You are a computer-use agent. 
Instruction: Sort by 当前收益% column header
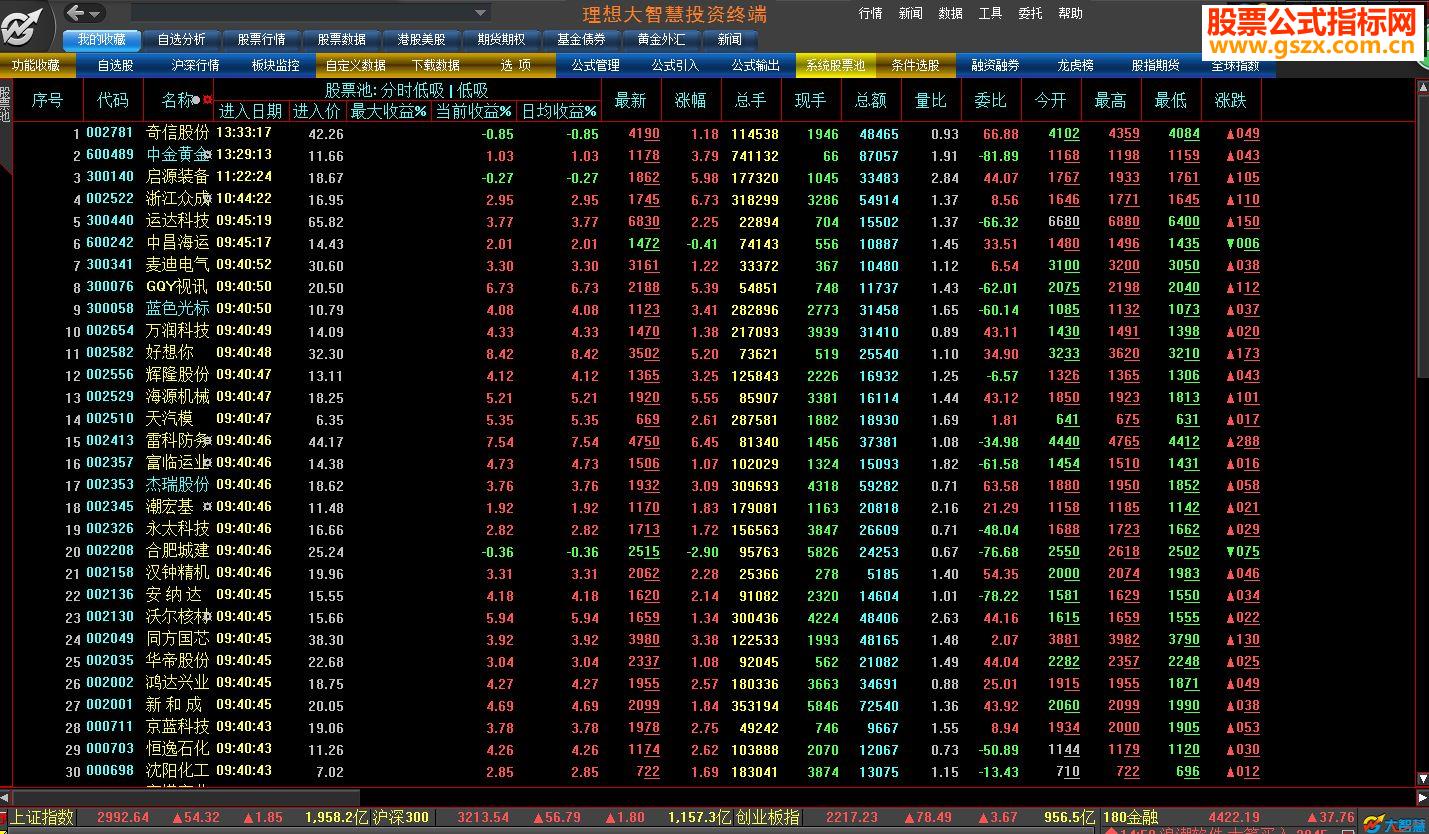point(474,111)
